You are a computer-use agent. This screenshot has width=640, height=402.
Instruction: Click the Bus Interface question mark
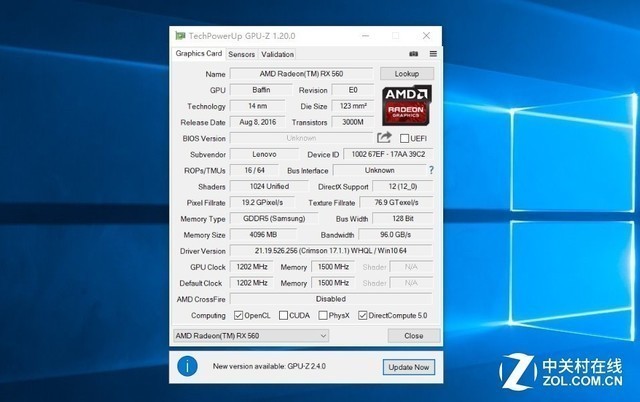pos(431,171)
